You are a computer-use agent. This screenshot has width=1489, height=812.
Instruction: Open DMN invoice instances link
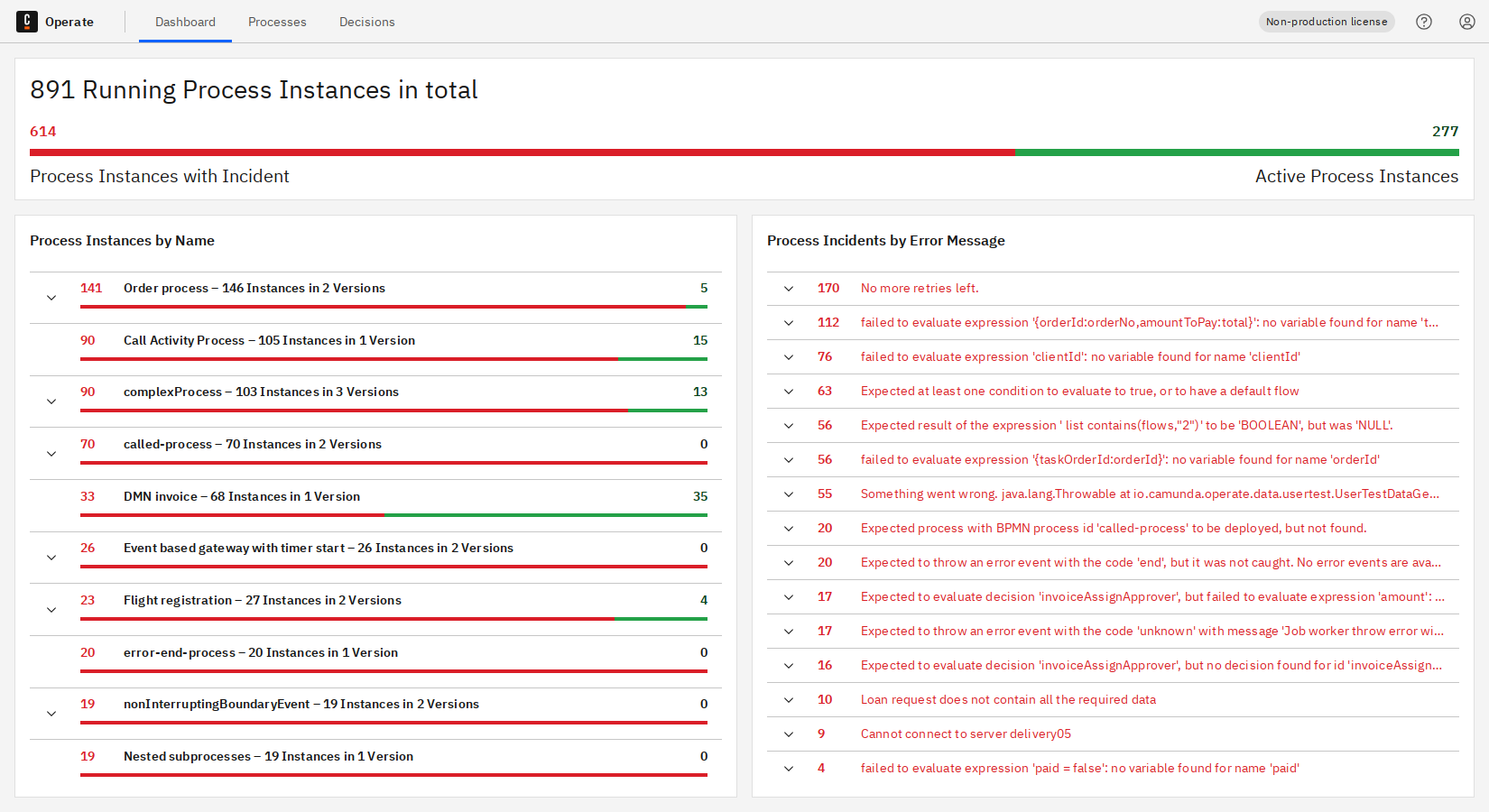coord(241,496)
